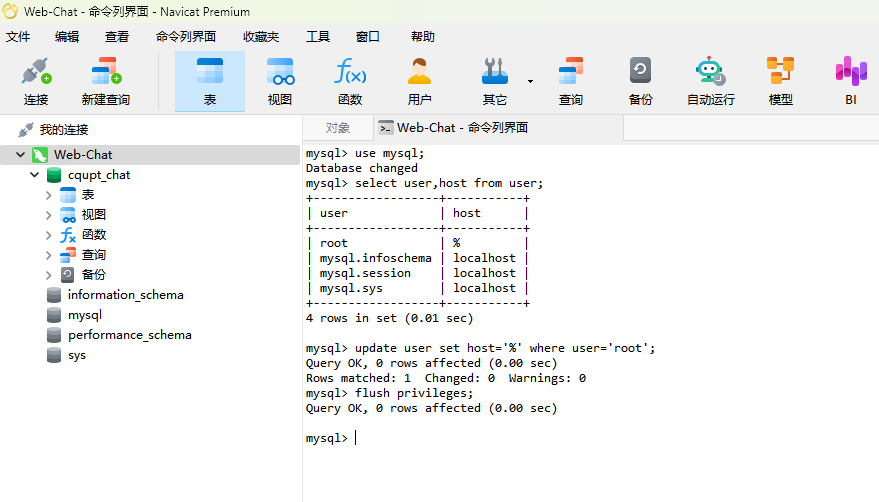Select the 表 tree item icon
The width and height of the screenshot is (879, 502).
pyautogui.click(x=68, y=195)
